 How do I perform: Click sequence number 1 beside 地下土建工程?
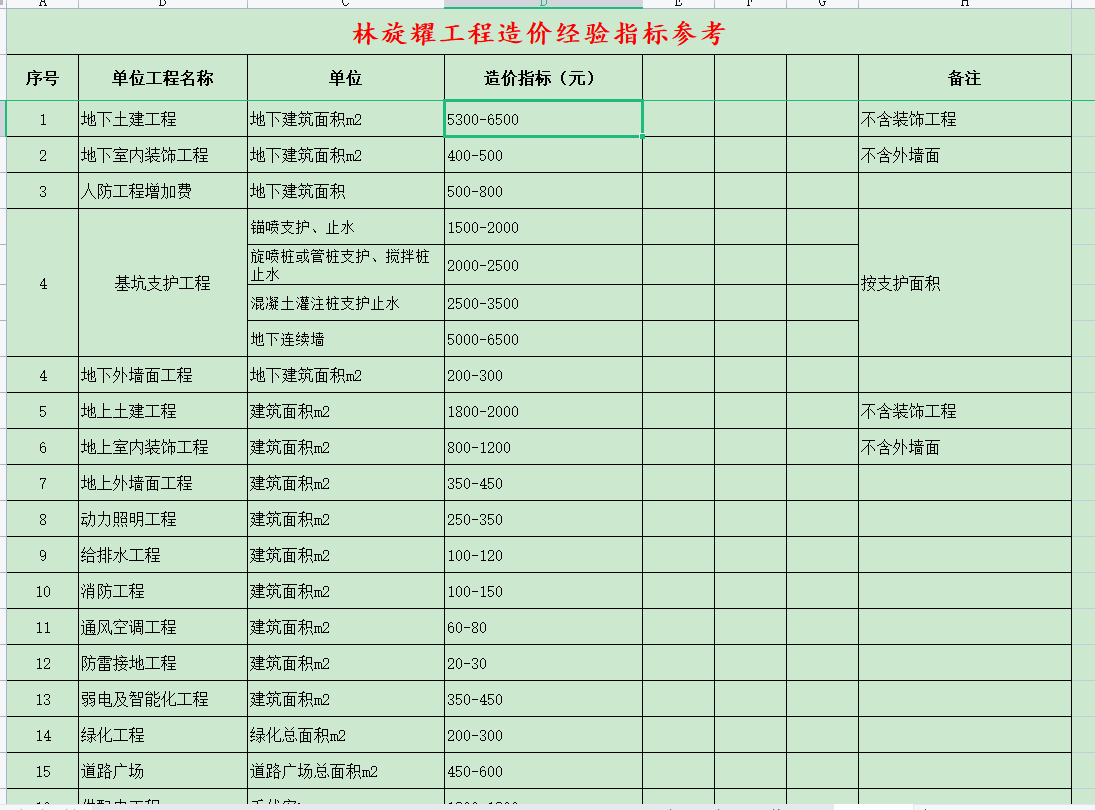(x=43, y=119)
